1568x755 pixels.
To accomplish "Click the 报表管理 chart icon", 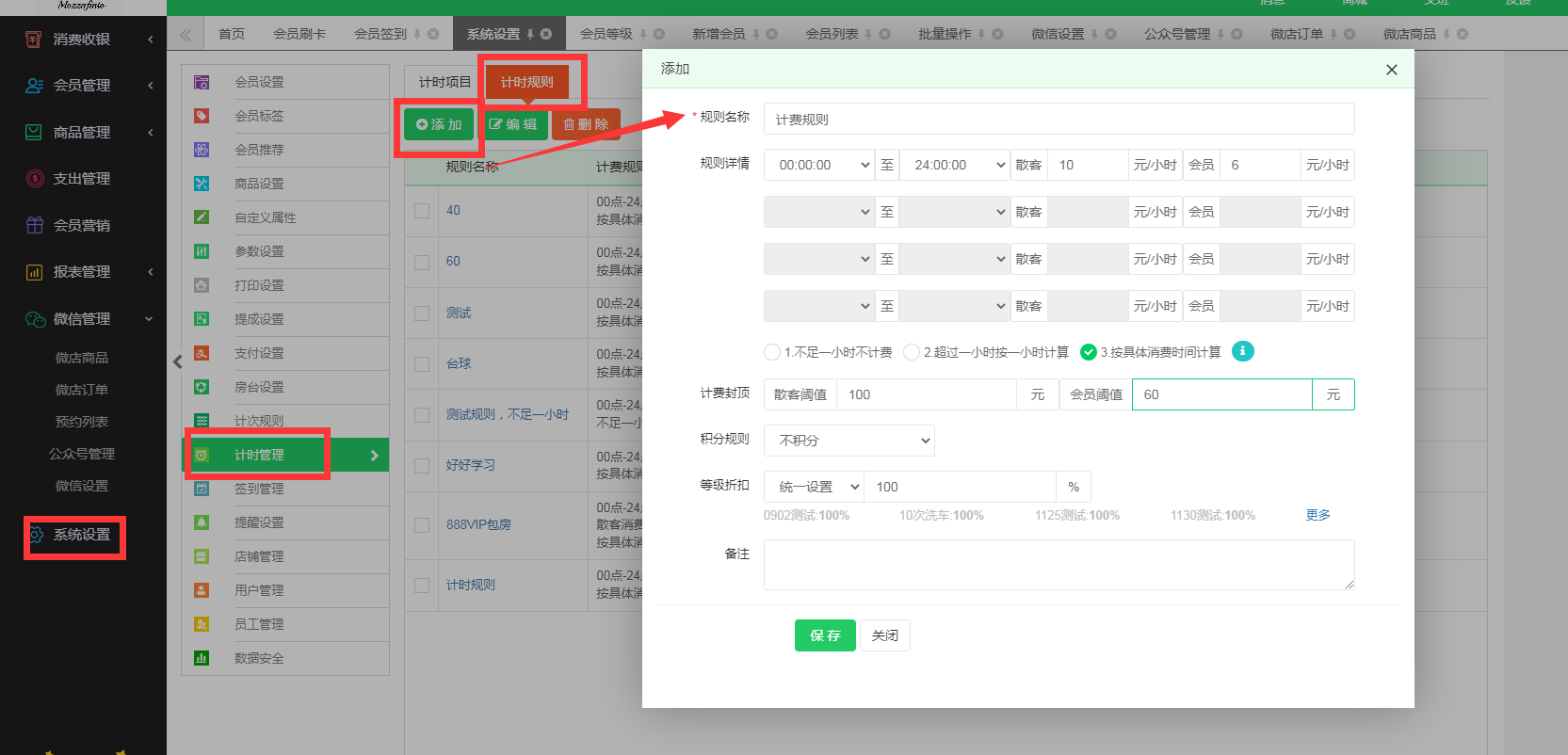I will coord(35,272).
